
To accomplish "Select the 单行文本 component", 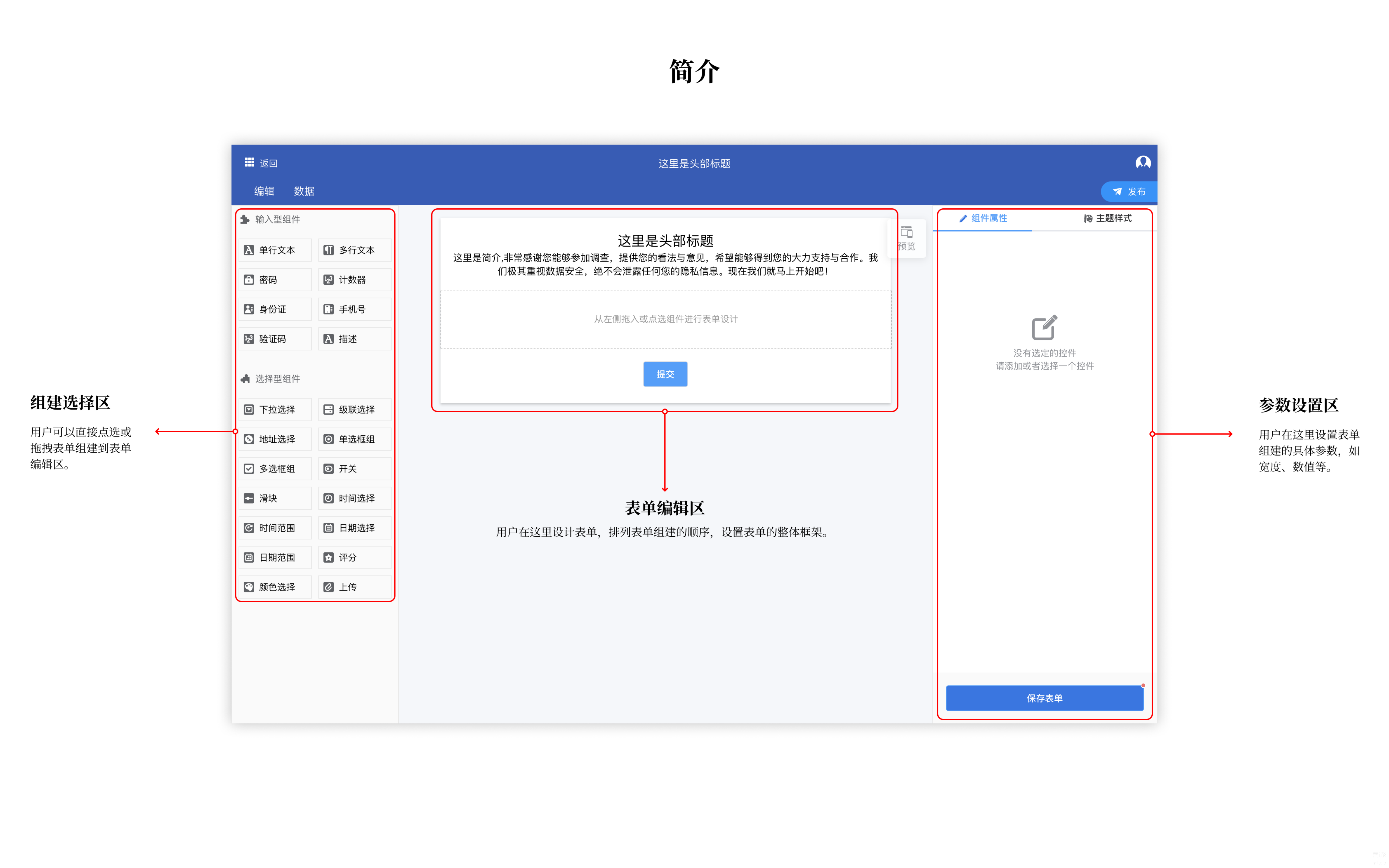I will (276, 250).
